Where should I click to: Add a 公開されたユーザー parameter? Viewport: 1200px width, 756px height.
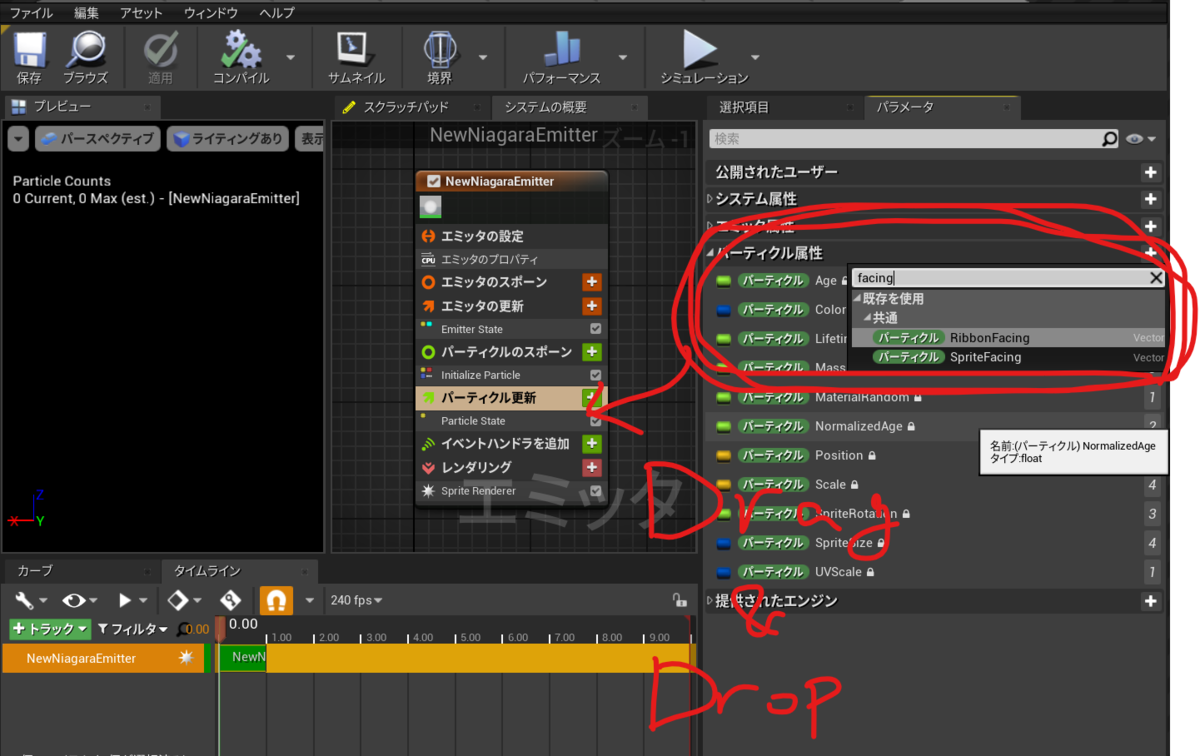[x=1151, y=172]
